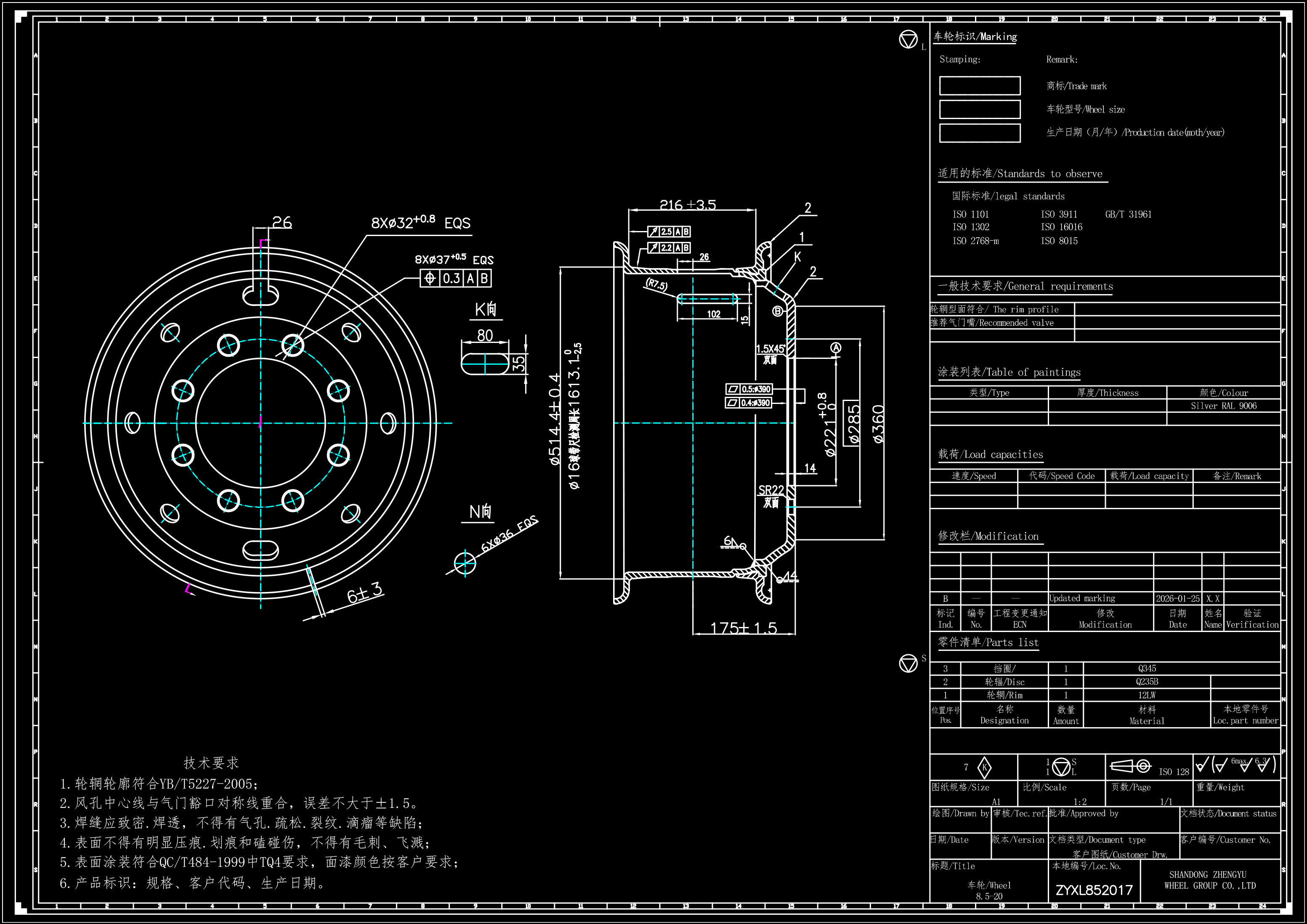The image size is (1307, 924).
Task: Click the 8Xø32 EQS bolt hole callout
Action: (421, 223)
